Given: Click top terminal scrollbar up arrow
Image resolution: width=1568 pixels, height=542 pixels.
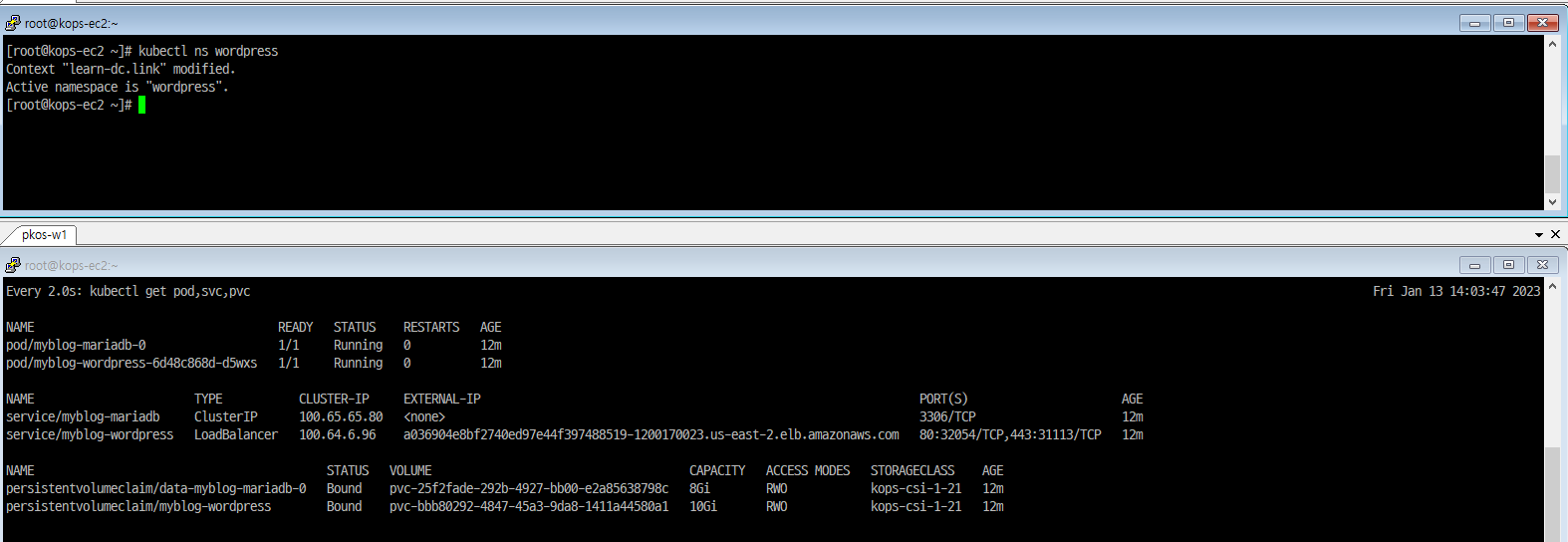Looking at the screenshot, I should coord(1552,44).
